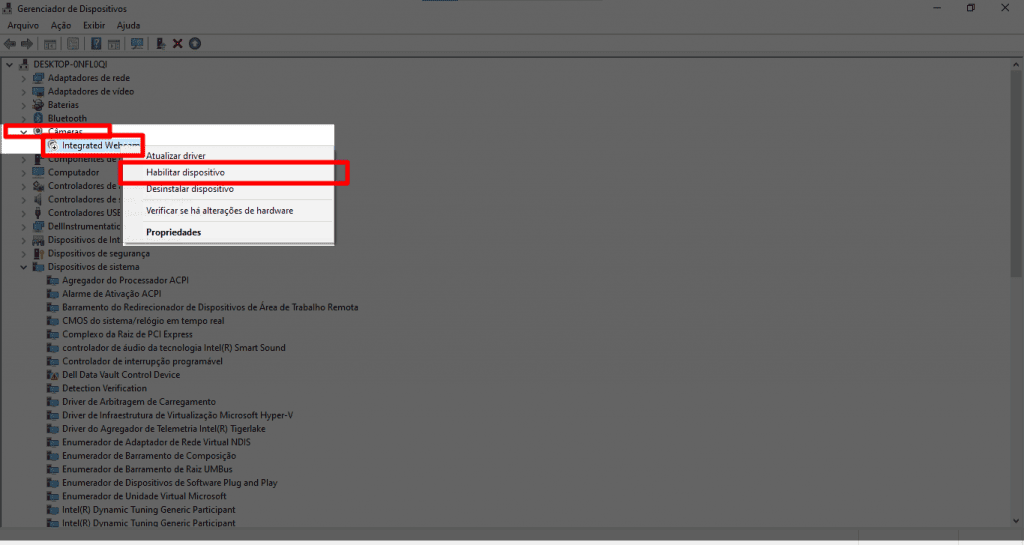Click the update driver icon at toolbar end
Image resolution: width=1024 pixels, height=545 pixels.
tap(195, 43)
